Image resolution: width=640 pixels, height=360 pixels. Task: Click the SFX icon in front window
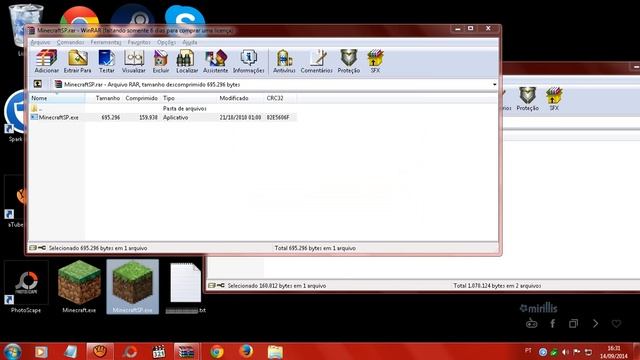[x=375, y=61]
